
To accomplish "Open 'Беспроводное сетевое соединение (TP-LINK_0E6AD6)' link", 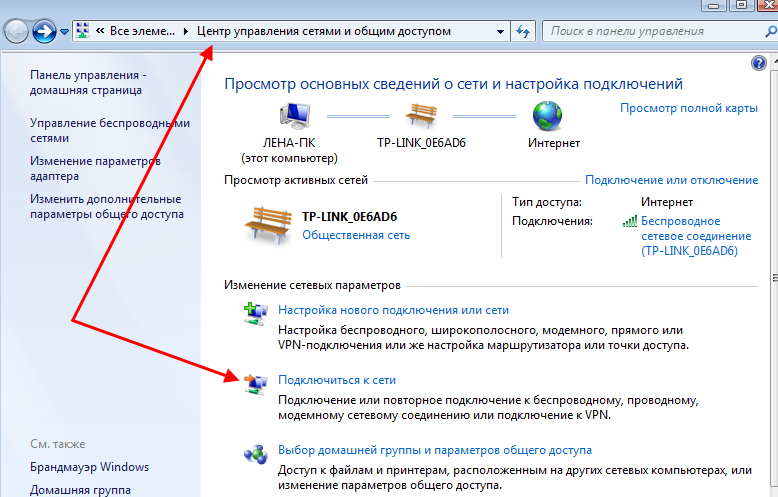I will tap(696, 236).
